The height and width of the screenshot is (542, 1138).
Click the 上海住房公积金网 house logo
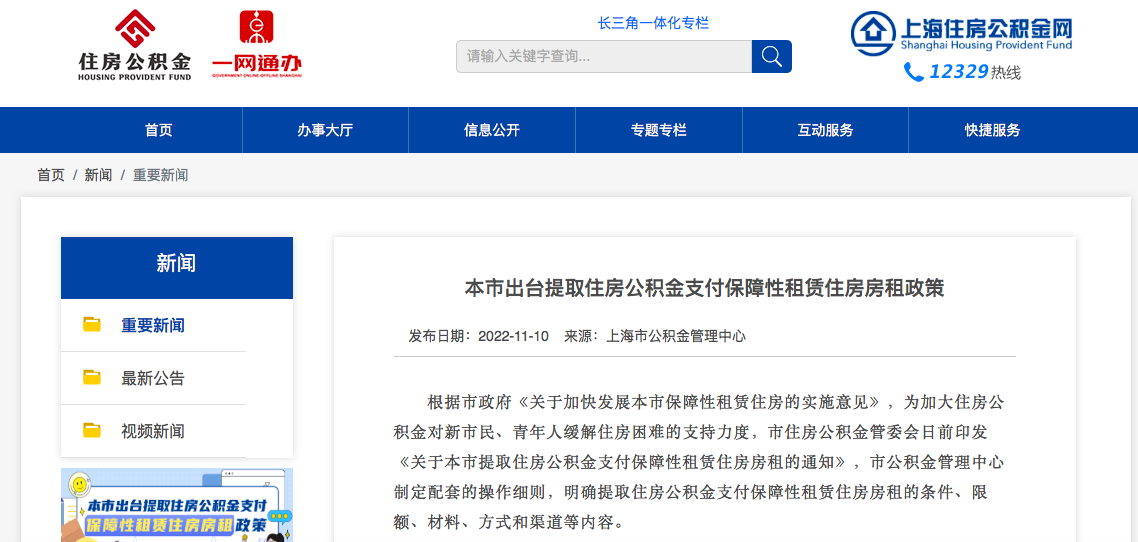coord(873,33)
